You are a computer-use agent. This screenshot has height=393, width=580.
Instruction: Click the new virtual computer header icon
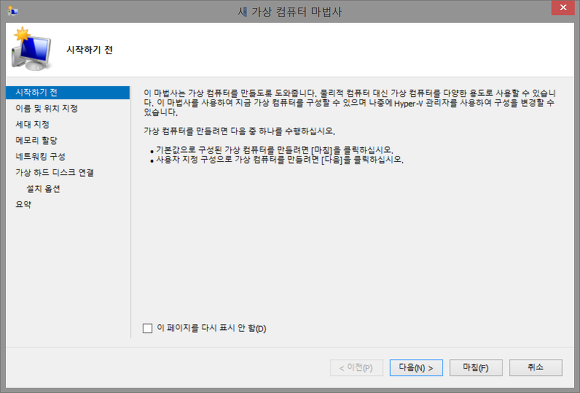[31, 49]
